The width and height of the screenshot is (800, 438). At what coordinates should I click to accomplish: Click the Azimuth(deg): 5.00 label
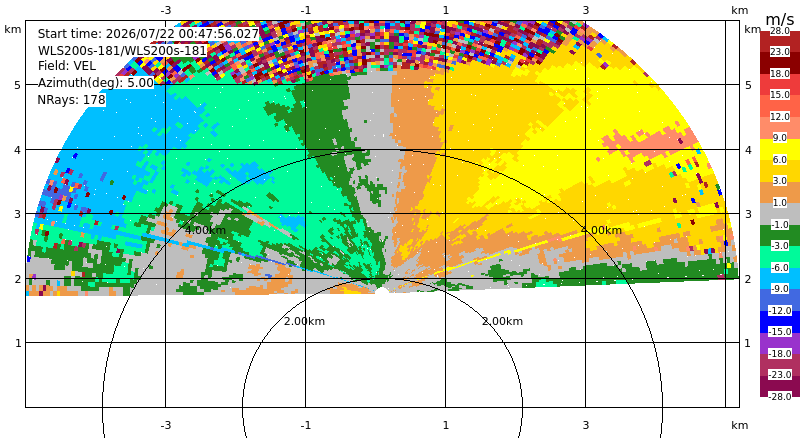[95, 82]
